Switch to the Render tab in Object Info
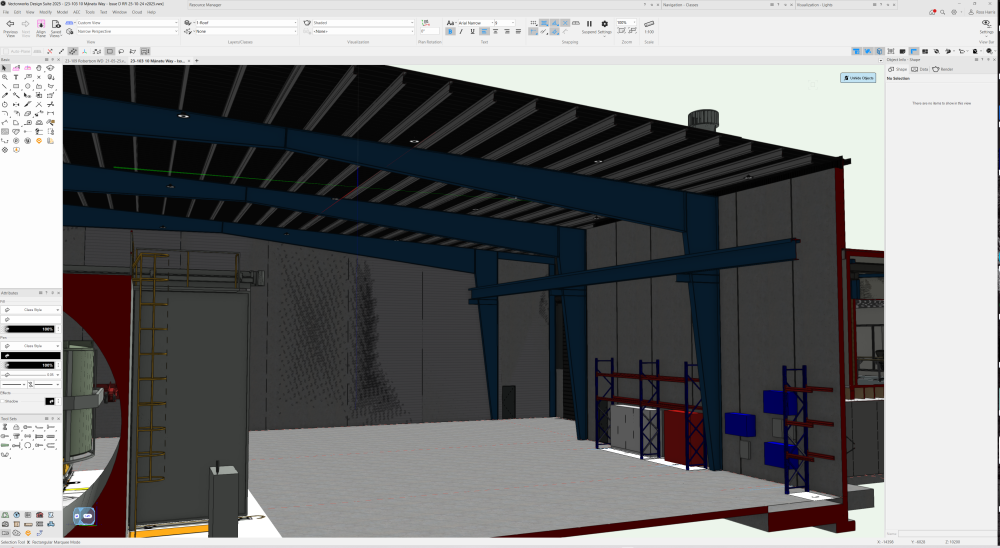Screen dimensions: 1000x548 point(943,69)
